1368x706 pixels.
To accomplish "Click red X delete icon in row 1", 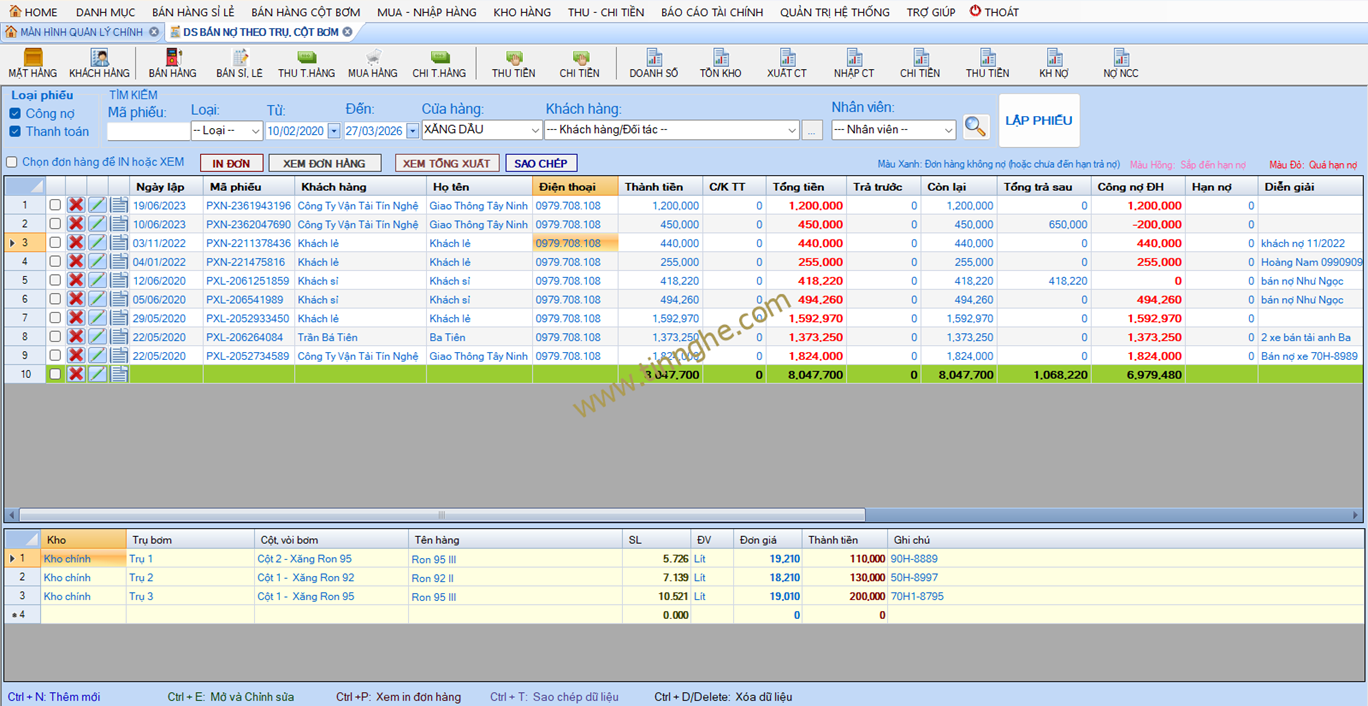I will coord(76,205).
